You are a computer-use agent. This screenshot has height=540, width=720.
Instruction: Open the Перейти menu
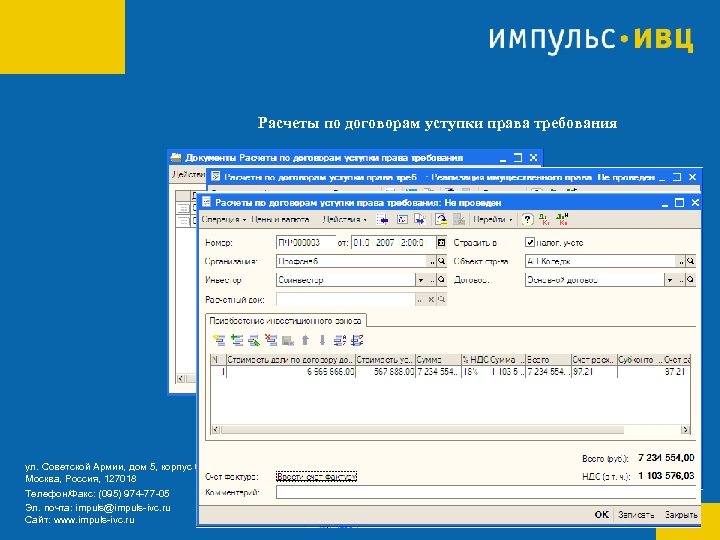coord(493,219)
